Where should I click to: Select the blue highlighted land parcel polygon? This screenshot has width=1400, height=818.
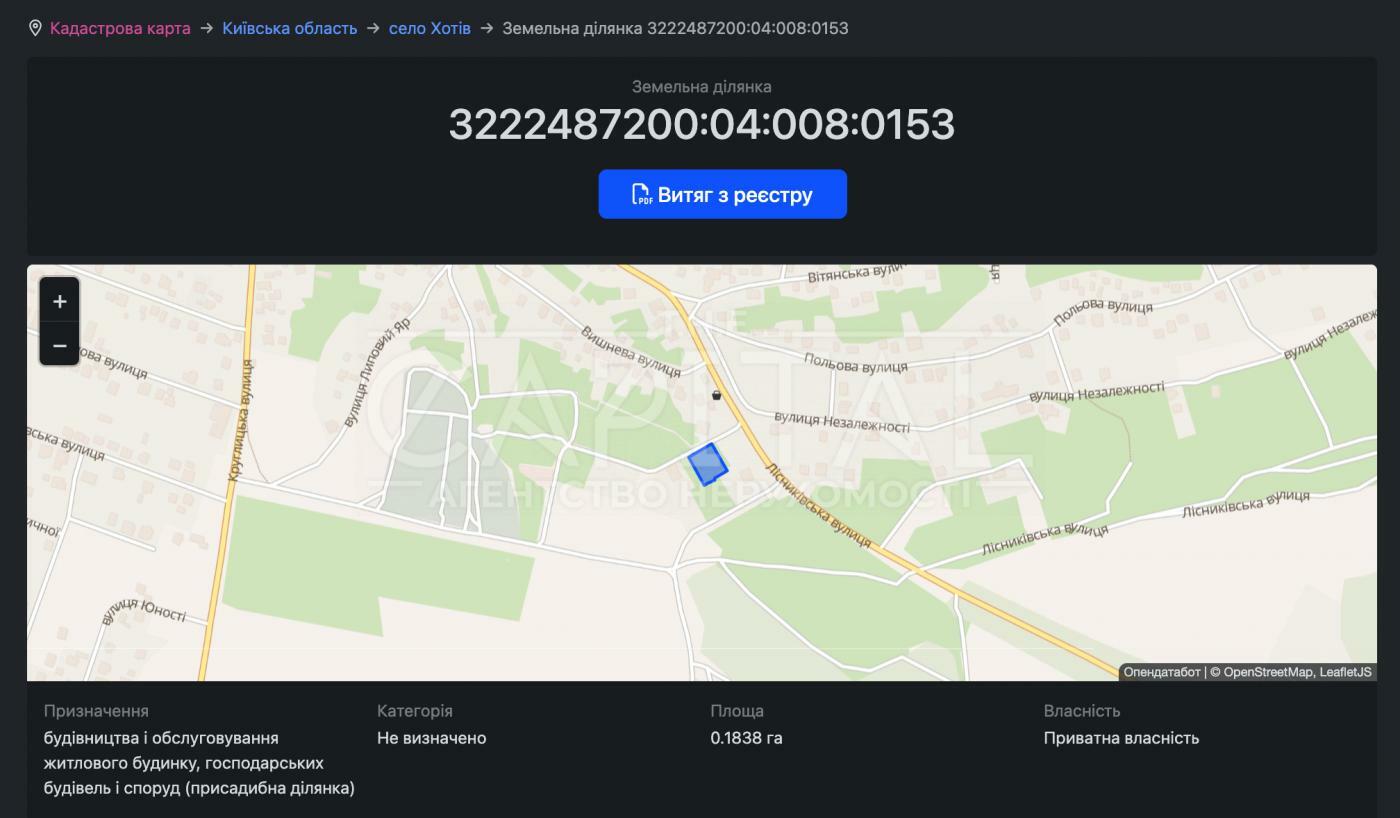[708, 465]
